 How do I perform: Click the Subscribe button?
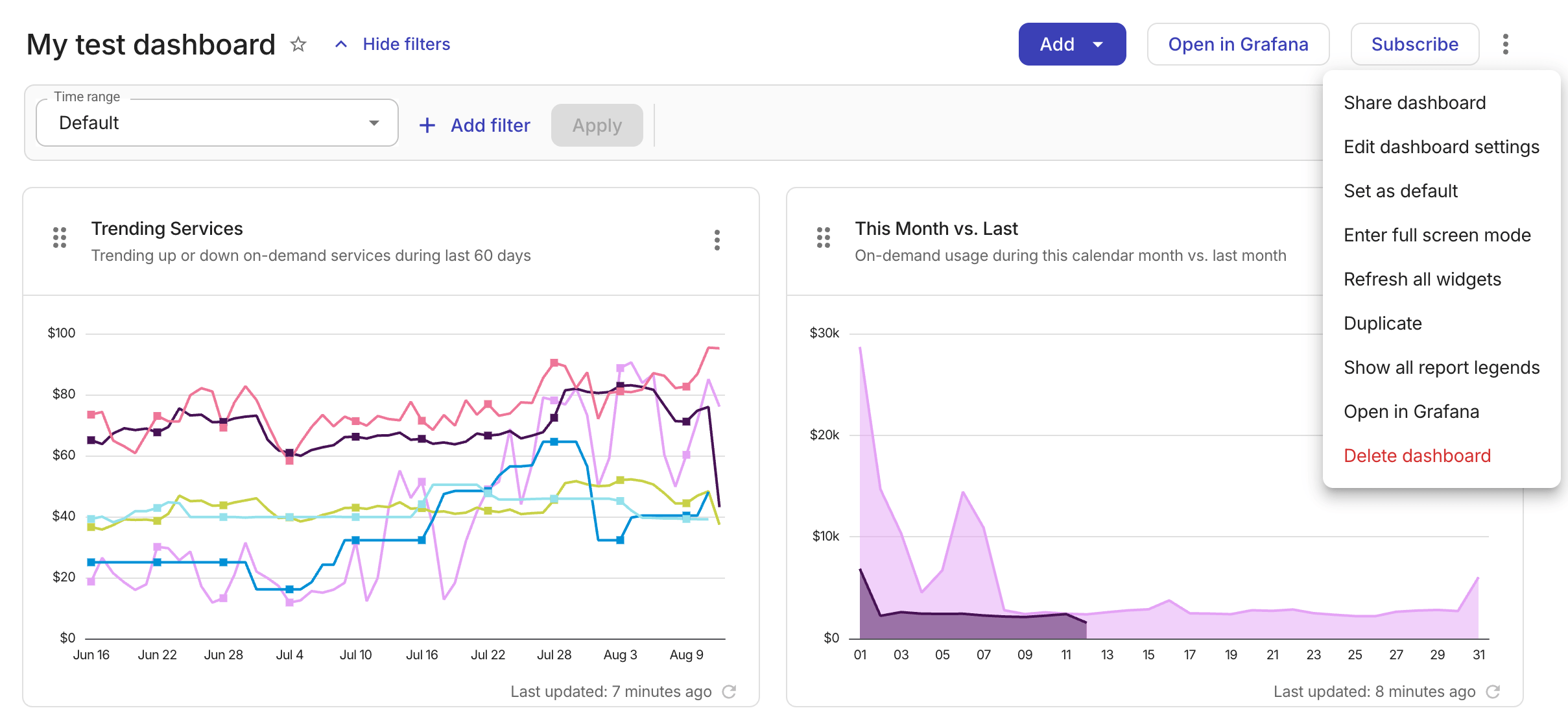[1414, 44]
